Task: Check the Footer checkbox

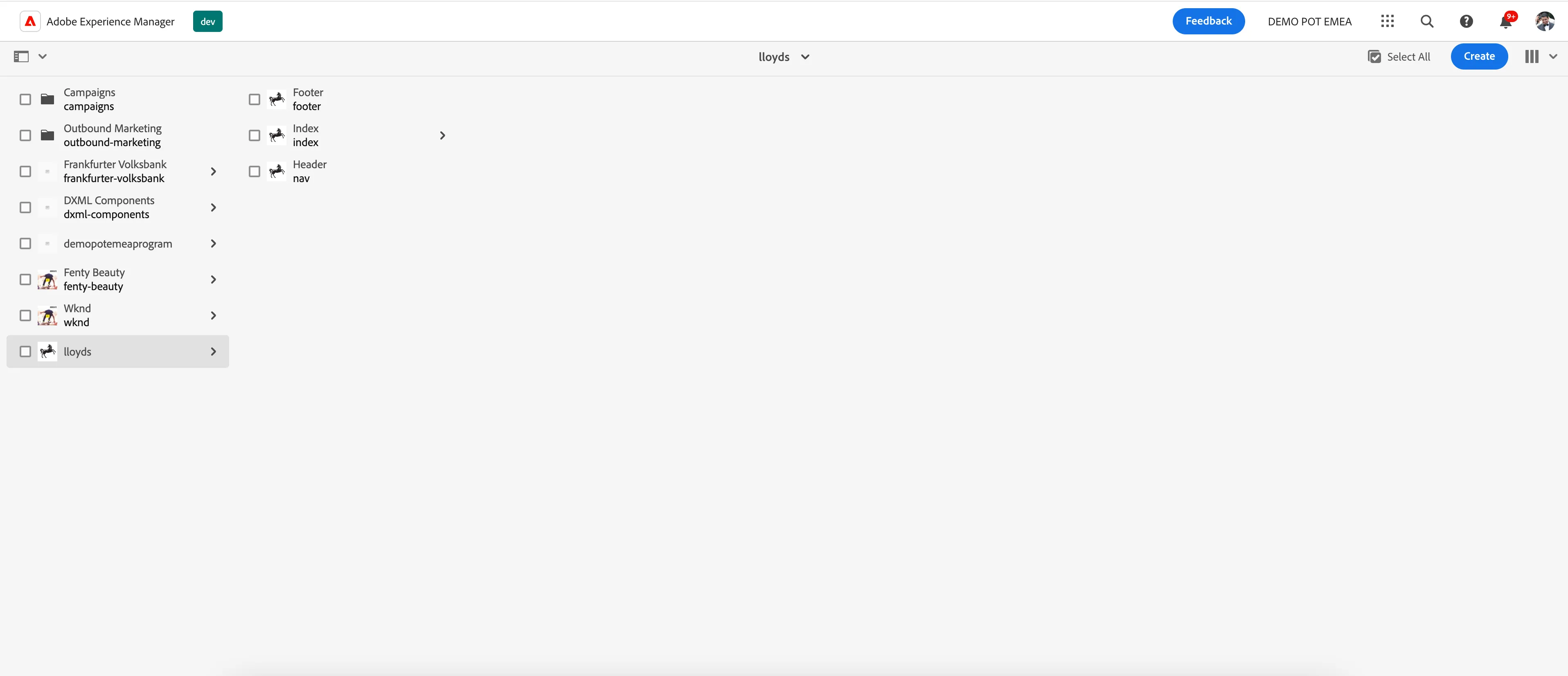Action: pos(255,99)
